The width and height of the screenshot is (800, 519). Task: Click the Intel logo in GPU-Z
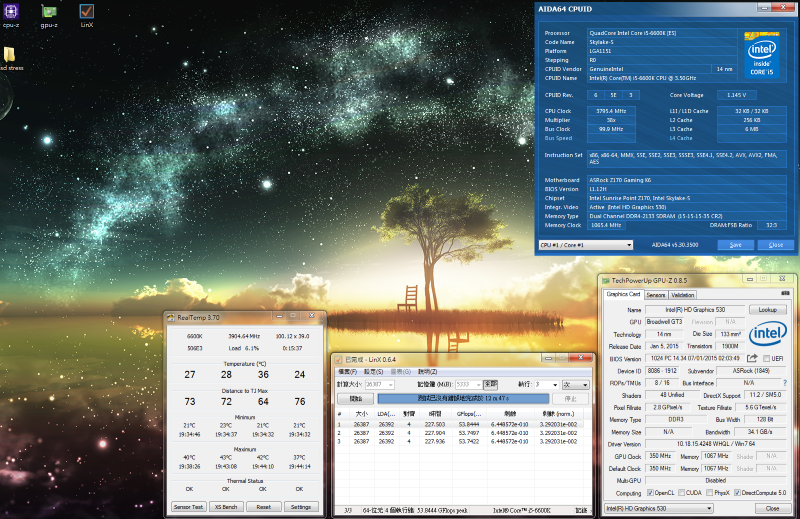click(768, 333)
